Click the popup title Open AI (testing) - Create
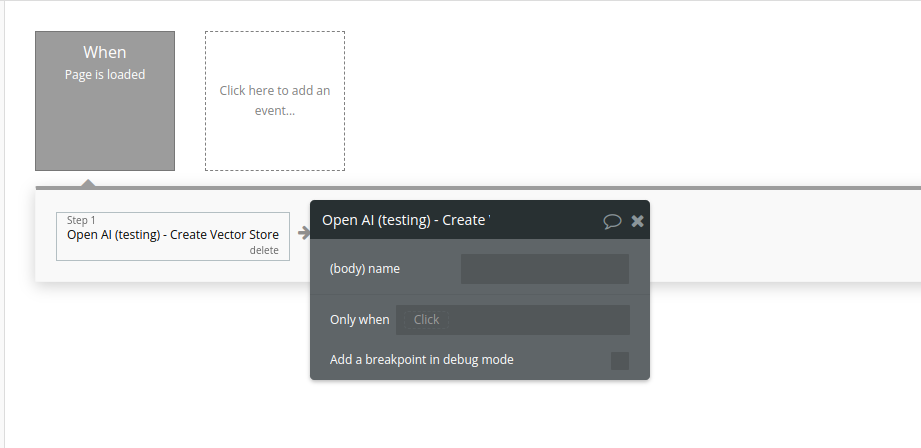The width and height of the screenshot is (921, 448). tap(405, 220)
